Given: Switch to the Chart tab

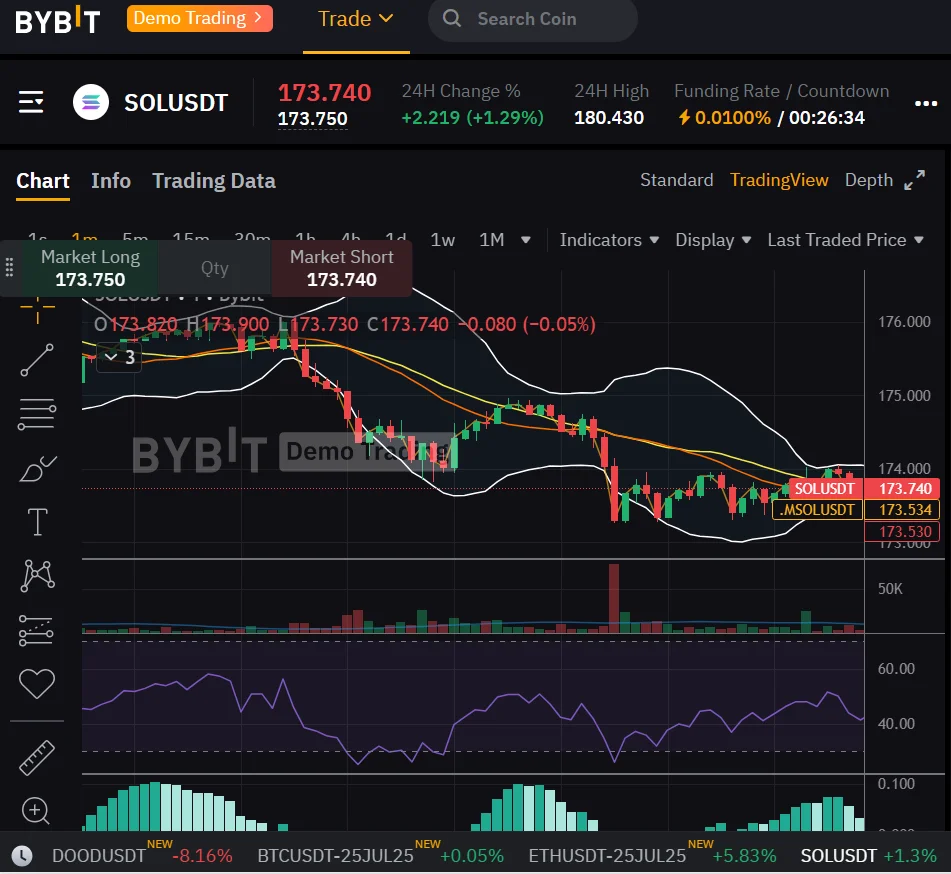Looking at the screenshot, I should pyautogui.click(x=42, y=181).
